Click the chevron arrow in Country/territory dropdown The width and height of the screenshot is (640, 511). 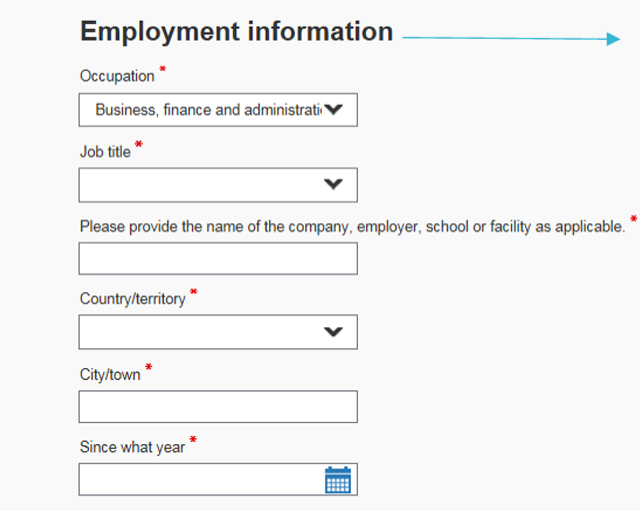[334, 332]
